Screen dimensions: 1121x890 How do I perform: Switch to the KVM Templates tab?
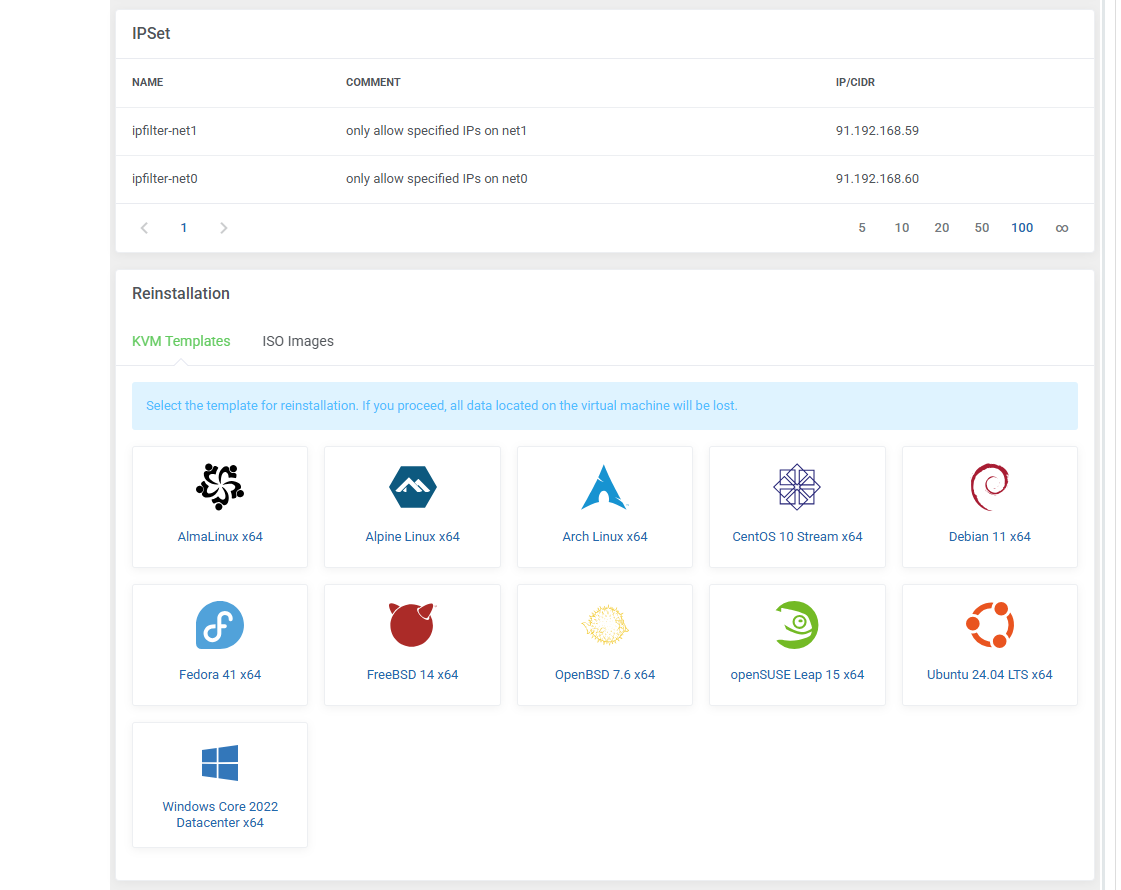tap(181, 341)
